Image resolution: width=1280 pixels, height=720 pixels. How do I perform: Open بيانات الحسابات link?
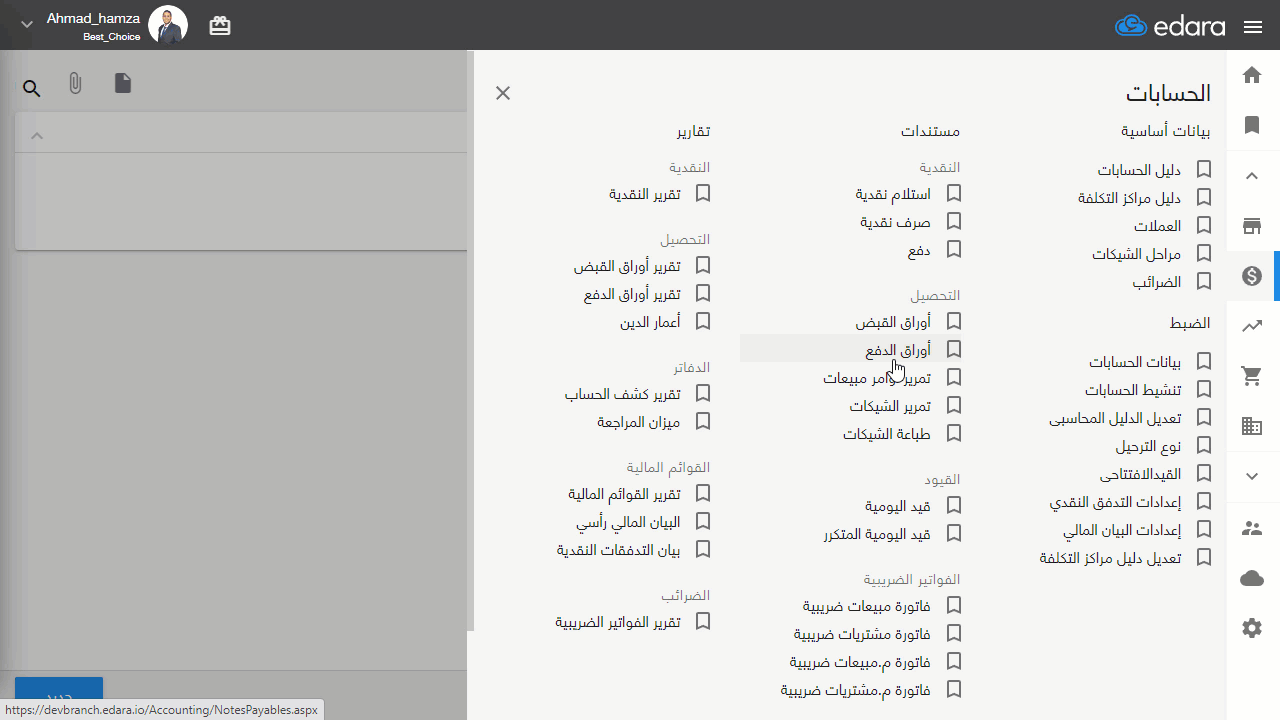click(1135, 362)
